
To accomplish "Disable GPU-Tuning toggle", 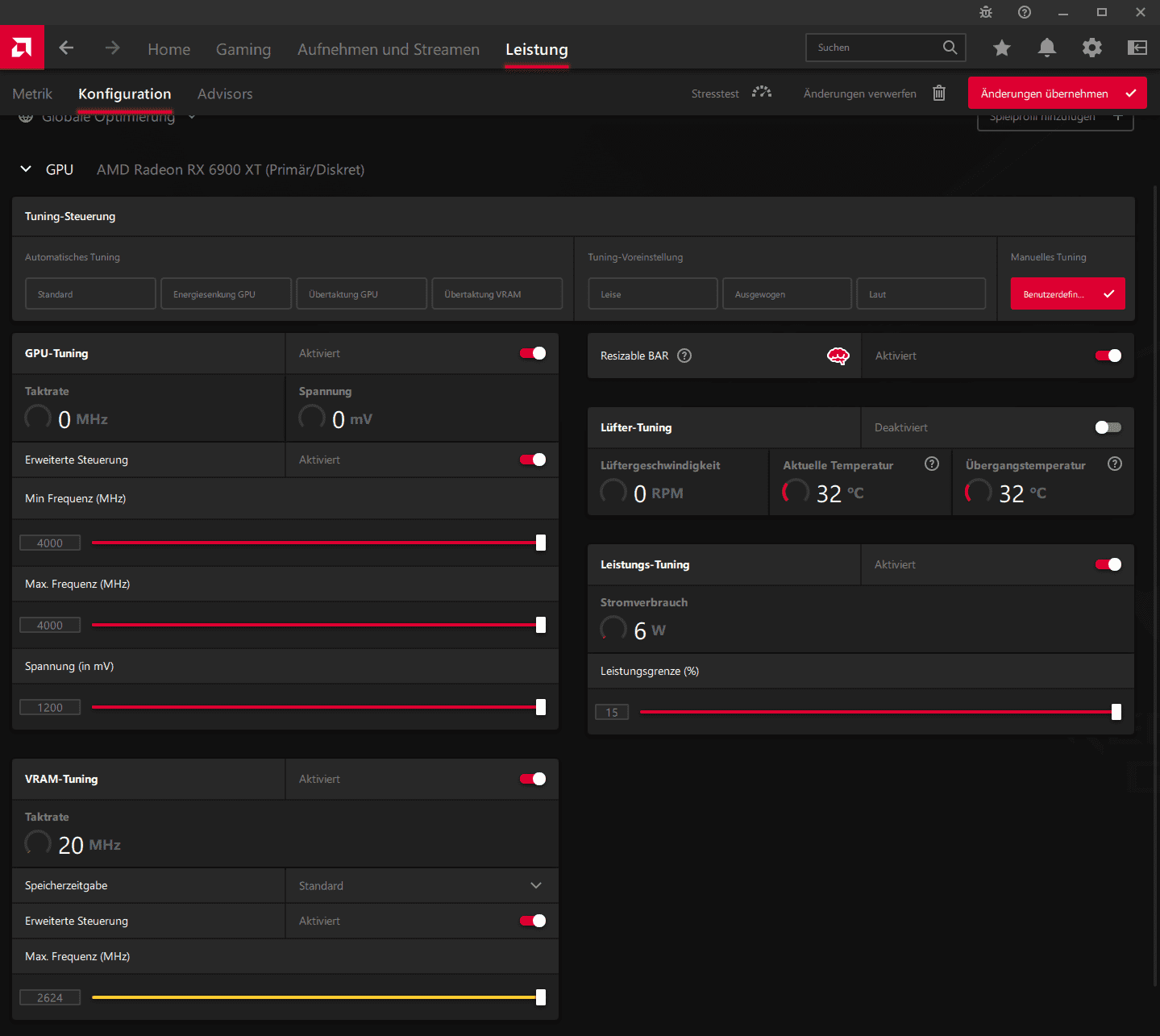I will coord(533,353).
